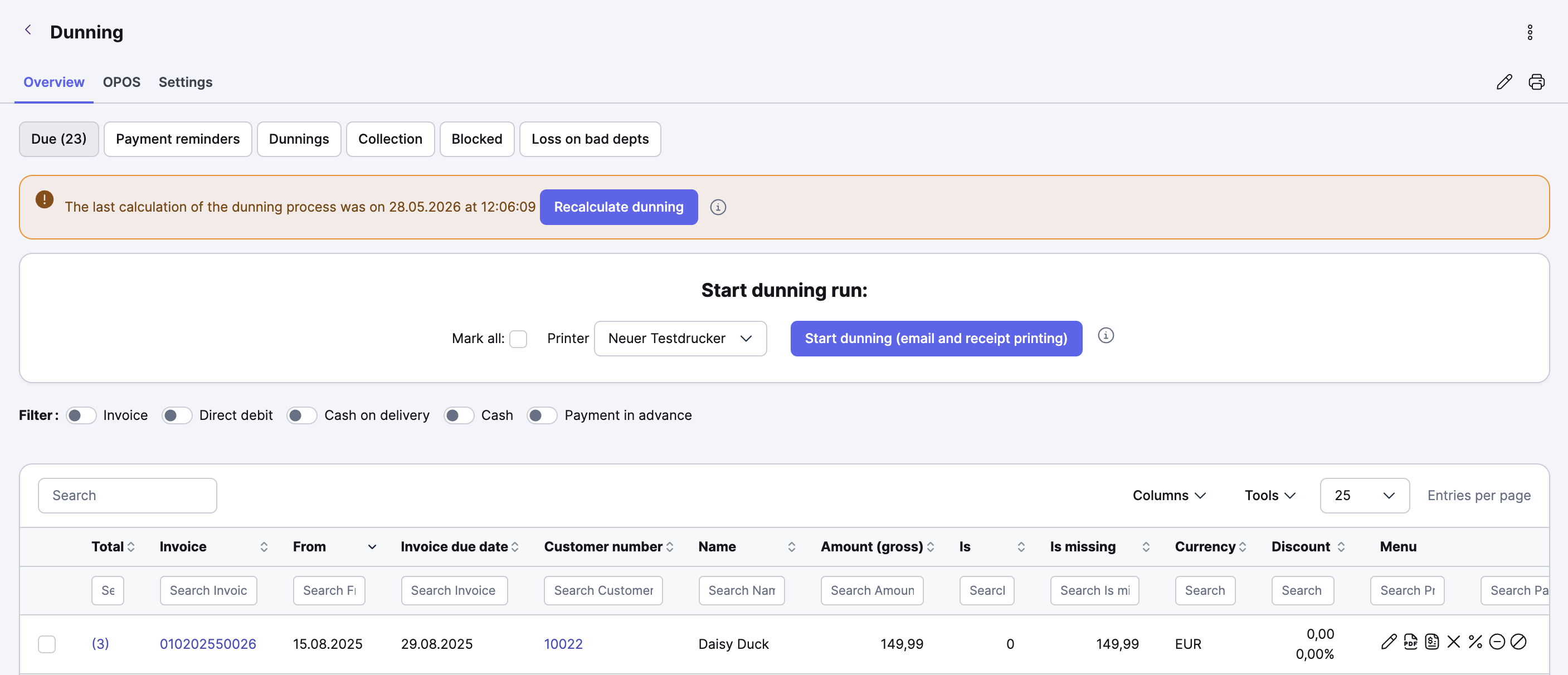Open the Loss on bad depts tab
The height and width of the screenshot is (675, 1568).
click(x=590, y=139)
